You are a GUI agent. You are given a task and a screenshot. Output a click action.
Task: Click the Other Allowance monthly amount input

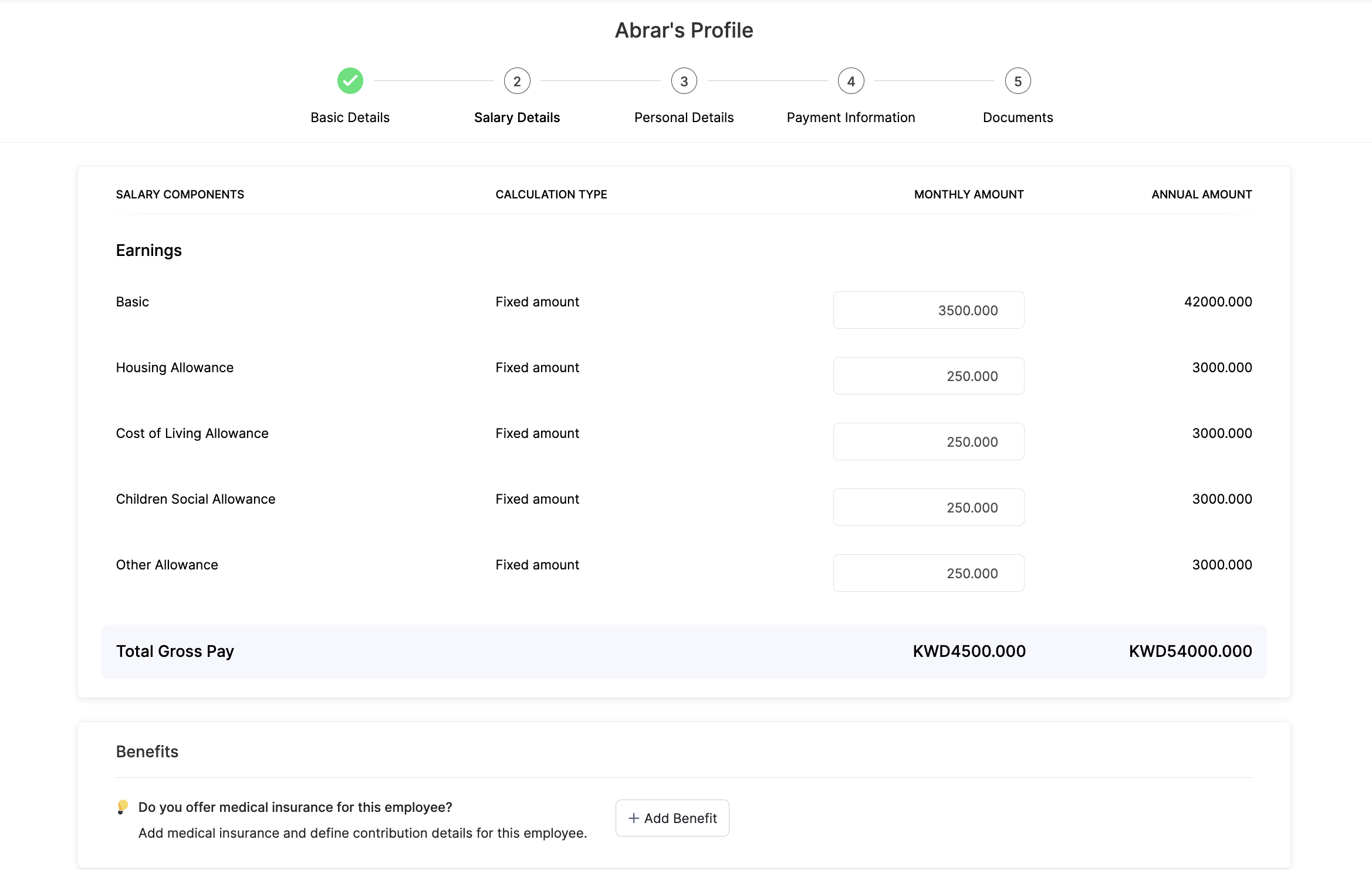[928, 573]
